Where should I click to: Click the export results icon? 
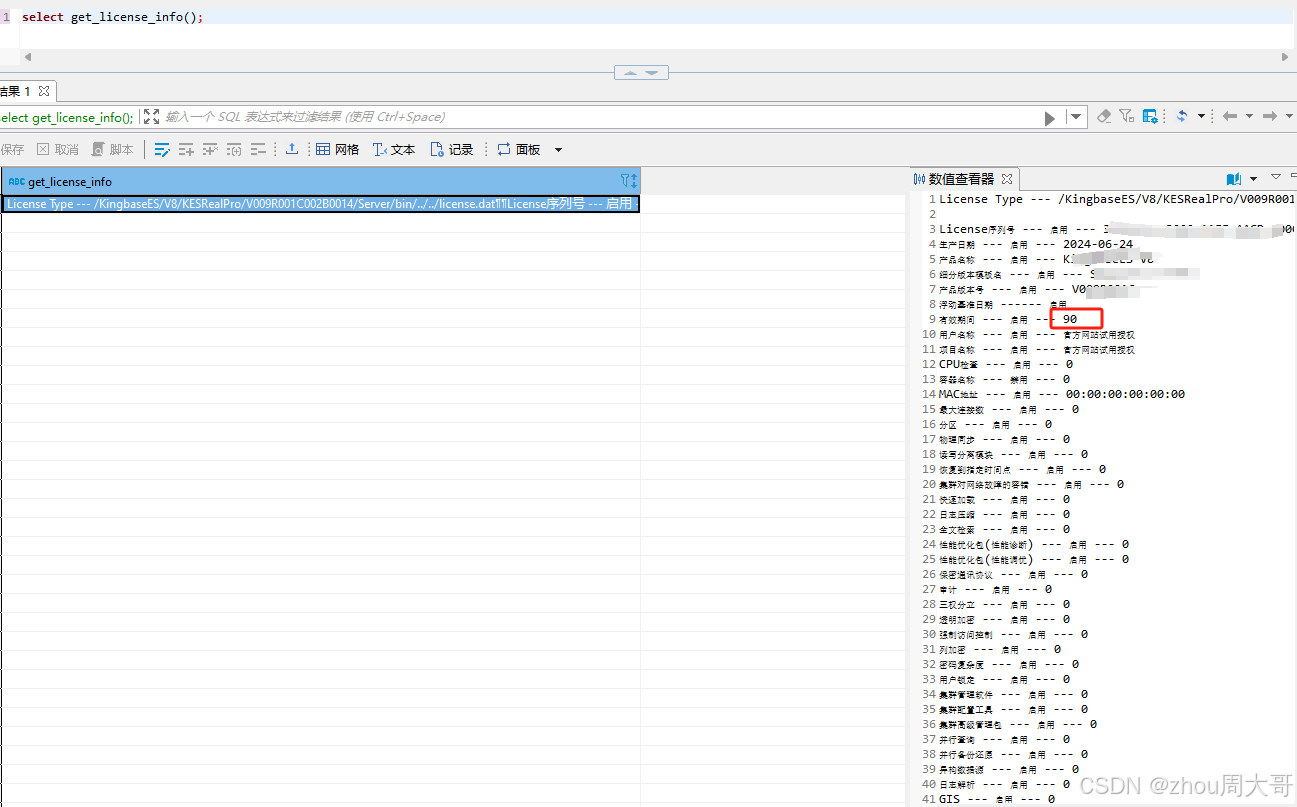(x=292, y=150)
